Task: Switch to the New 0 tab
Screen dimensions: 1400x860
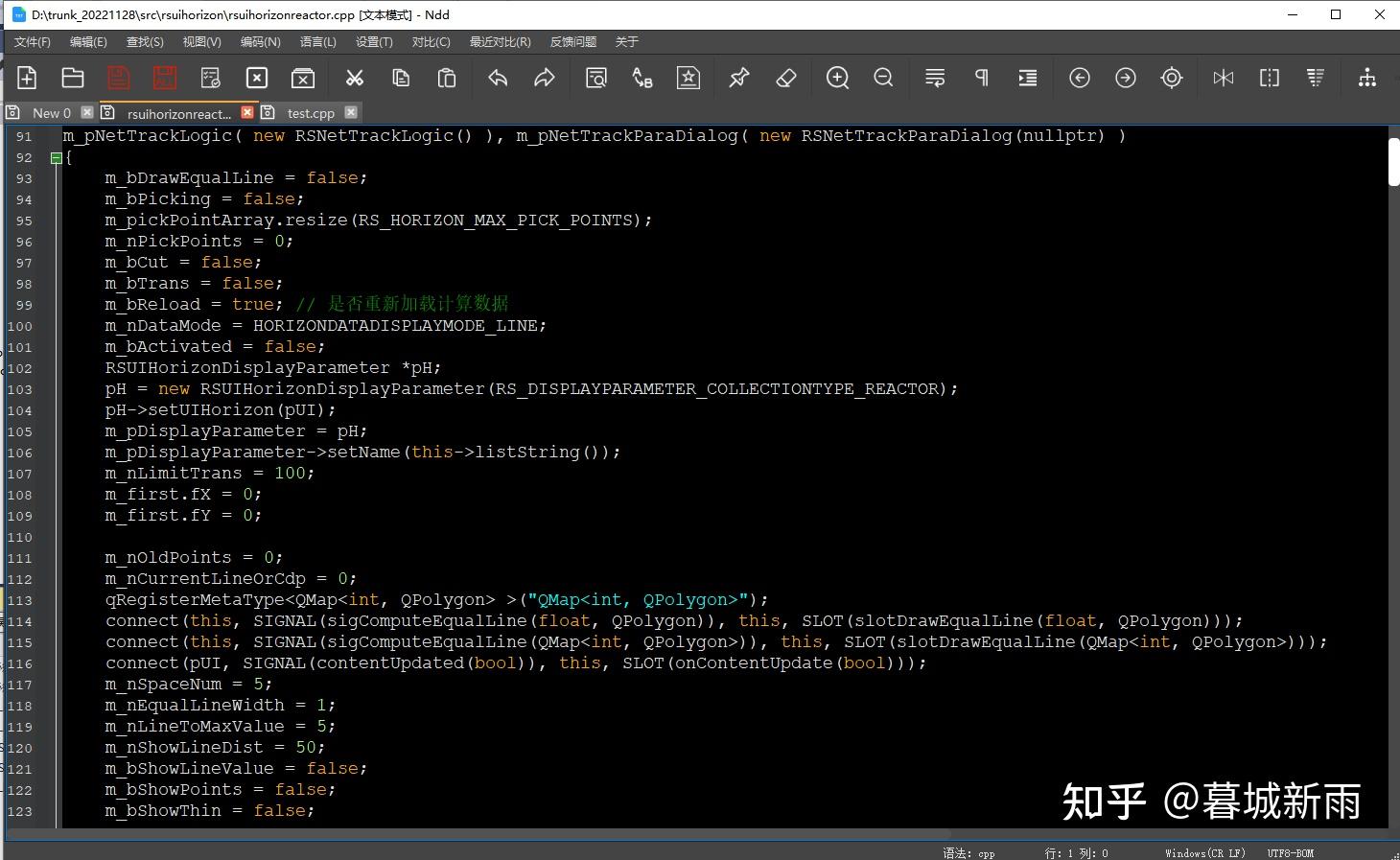Action: [x=52, y=113]
